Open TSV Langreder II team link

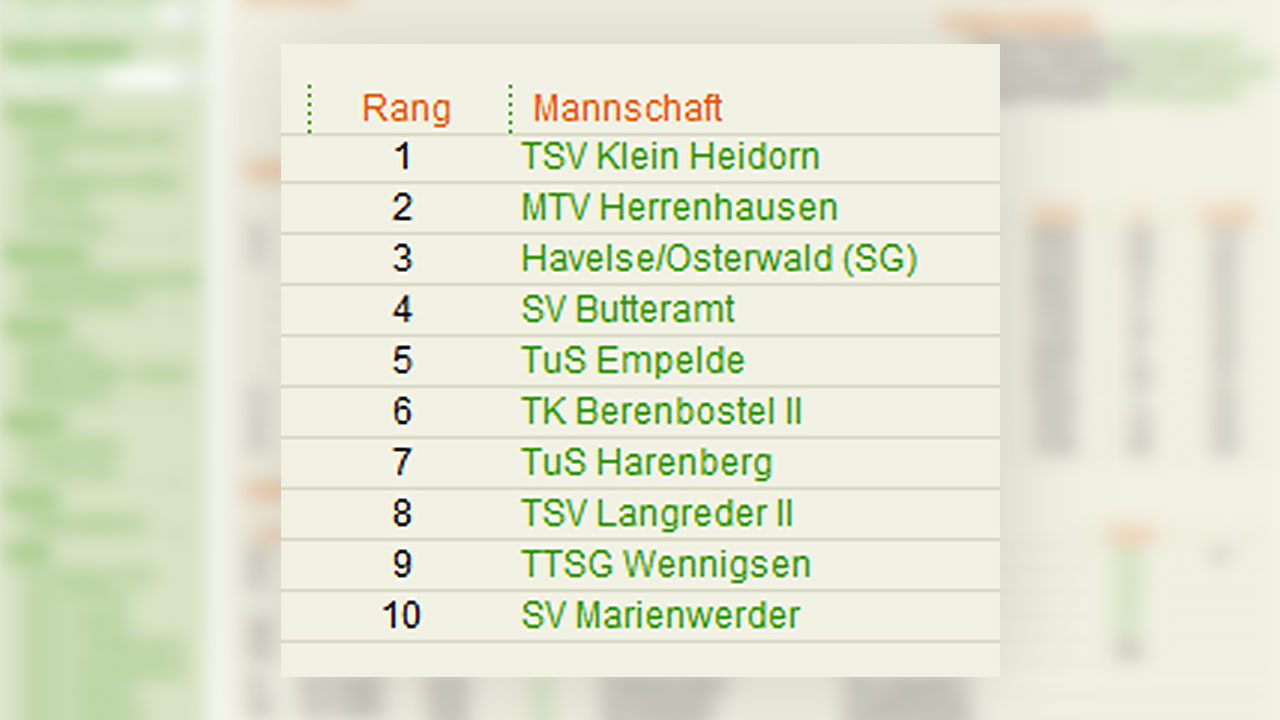coord(657,514)
